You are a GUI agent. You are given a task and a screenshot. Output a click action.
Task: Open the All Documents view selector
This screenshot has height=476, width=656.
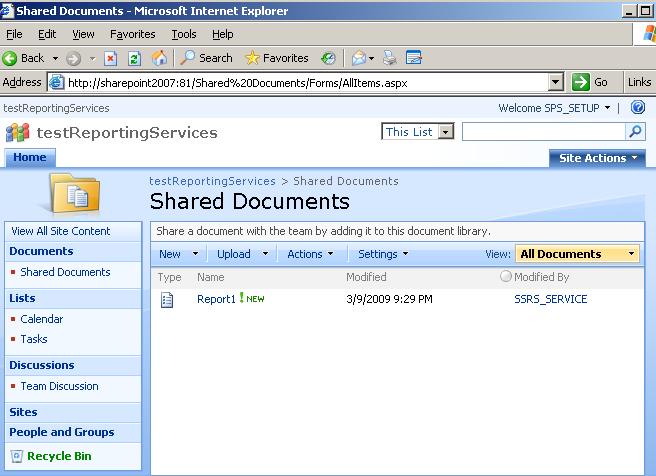point(577,254)
